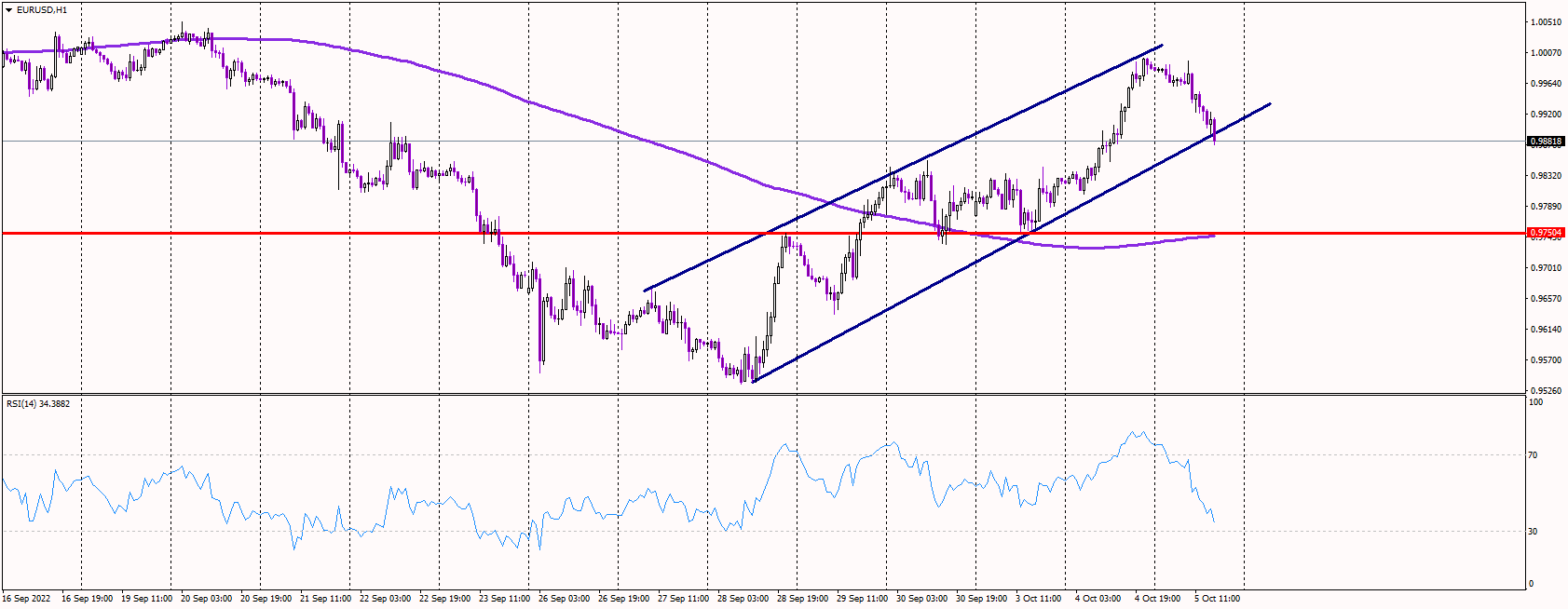Click the current price label 0.98818
Screen dimensions: 1568x609
pos(1546,142)
